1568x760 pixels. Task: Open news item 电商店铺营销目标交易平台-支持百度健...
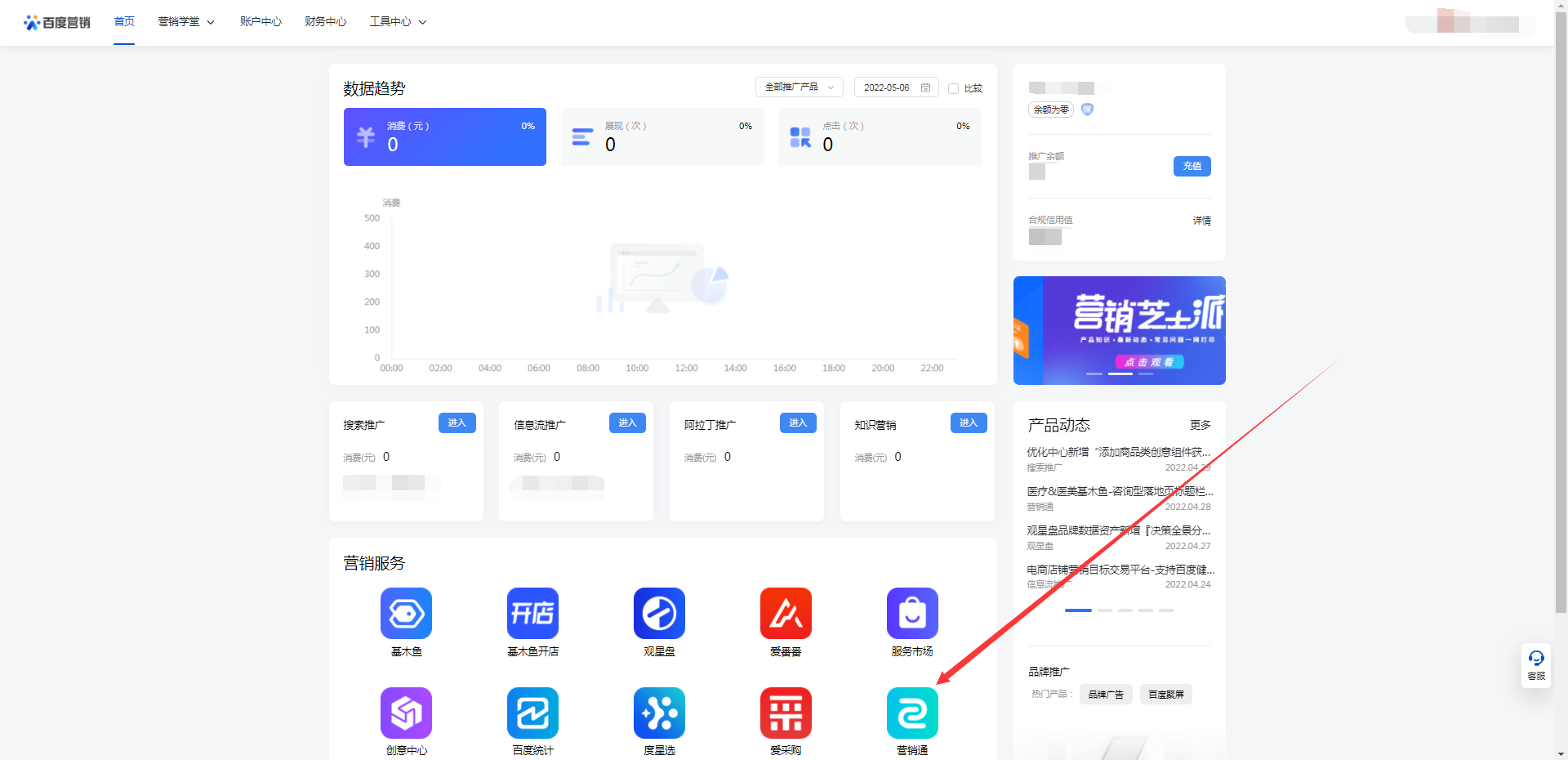point(1120,570)
